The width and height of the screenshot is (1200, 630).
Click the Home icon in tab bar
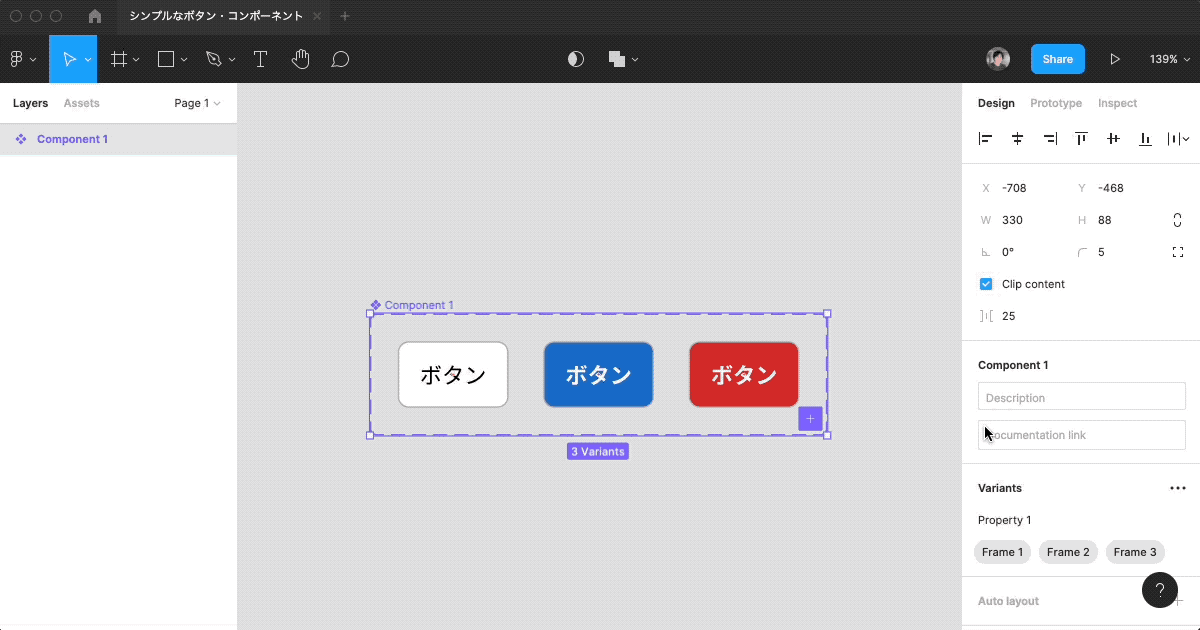coord(95,16)
